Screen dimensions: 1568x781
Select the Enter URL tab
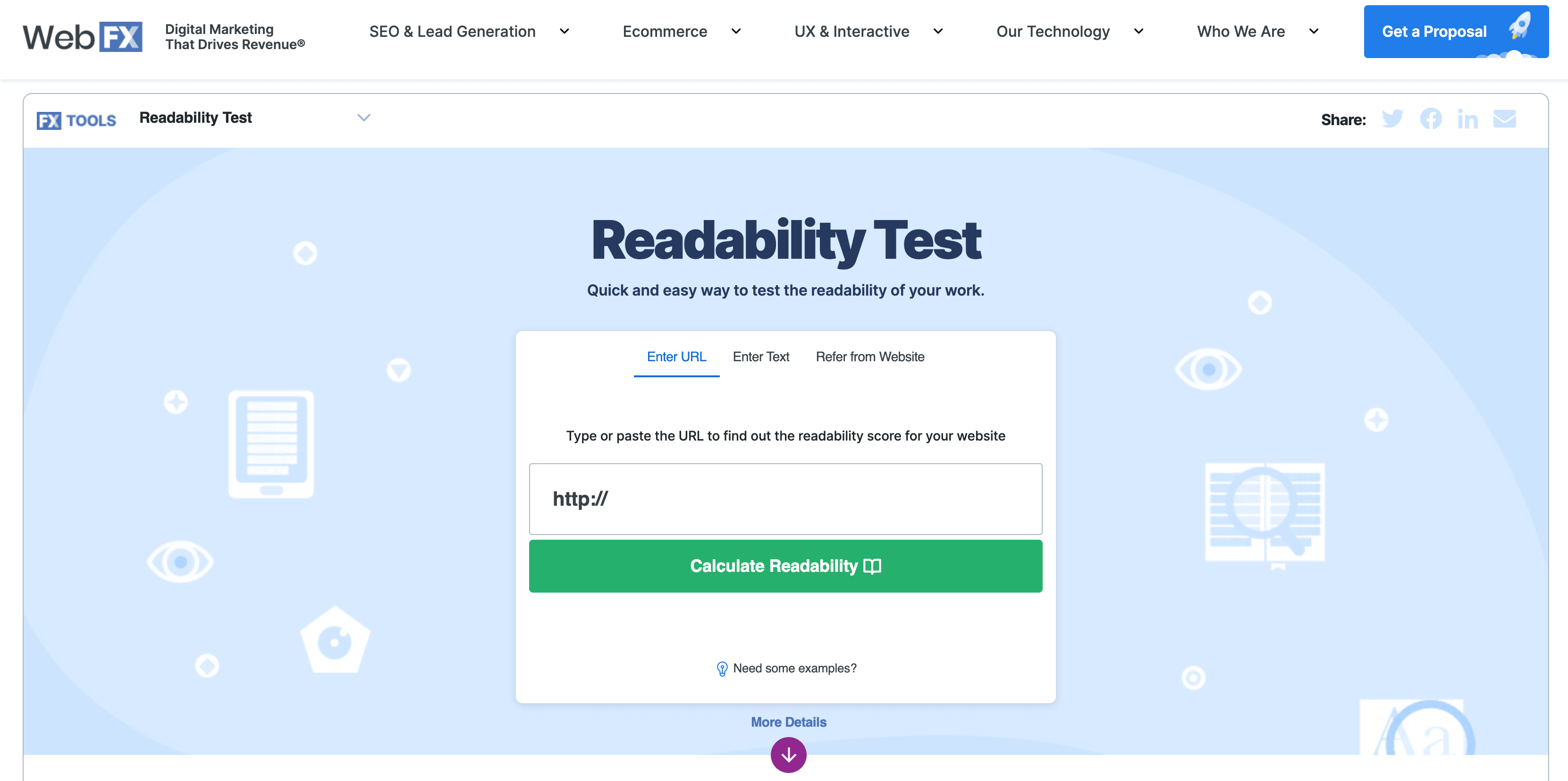click(x=676, y=357)
